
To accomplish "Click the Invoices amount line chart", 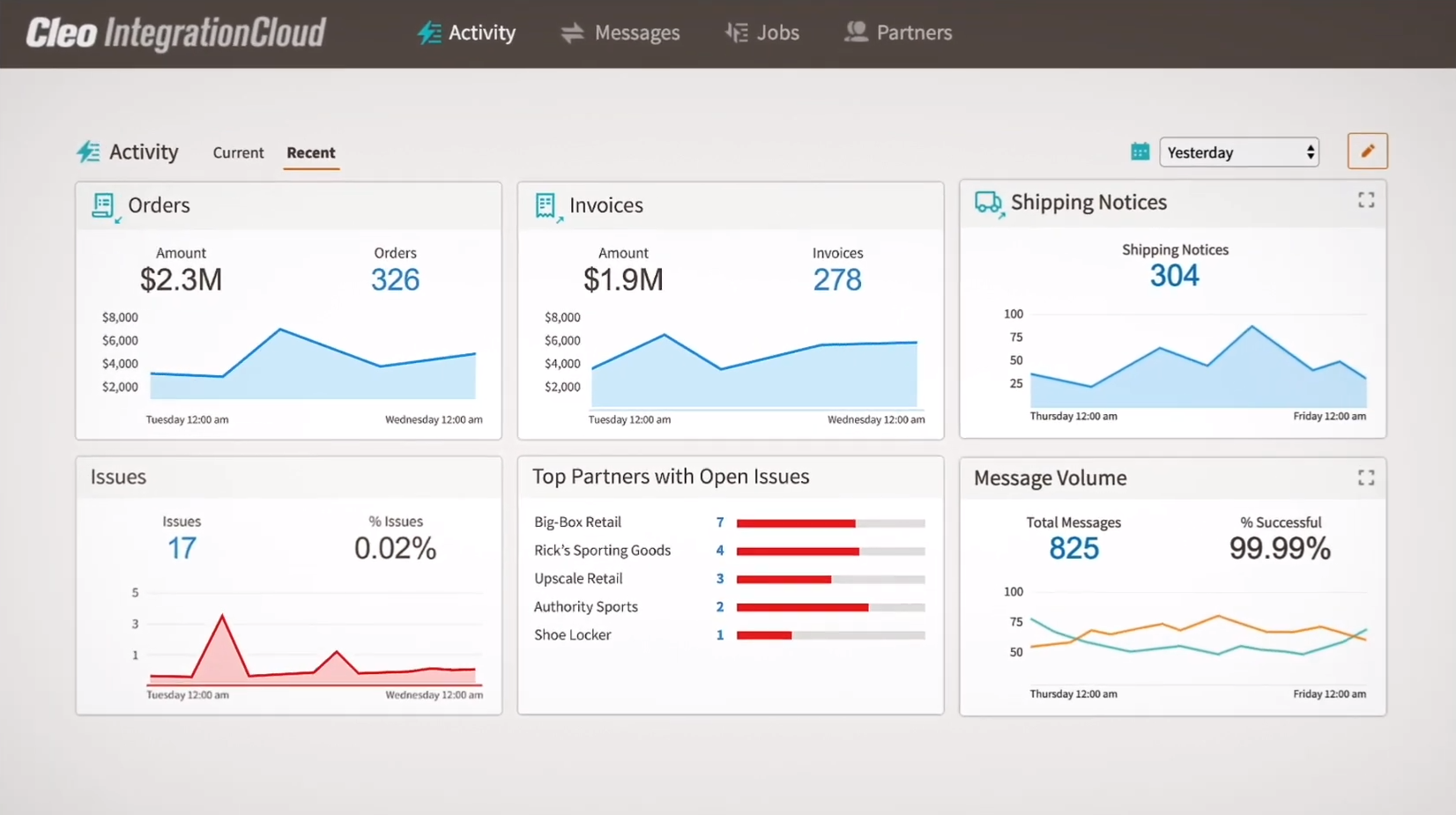I will [x=754, y=370].
